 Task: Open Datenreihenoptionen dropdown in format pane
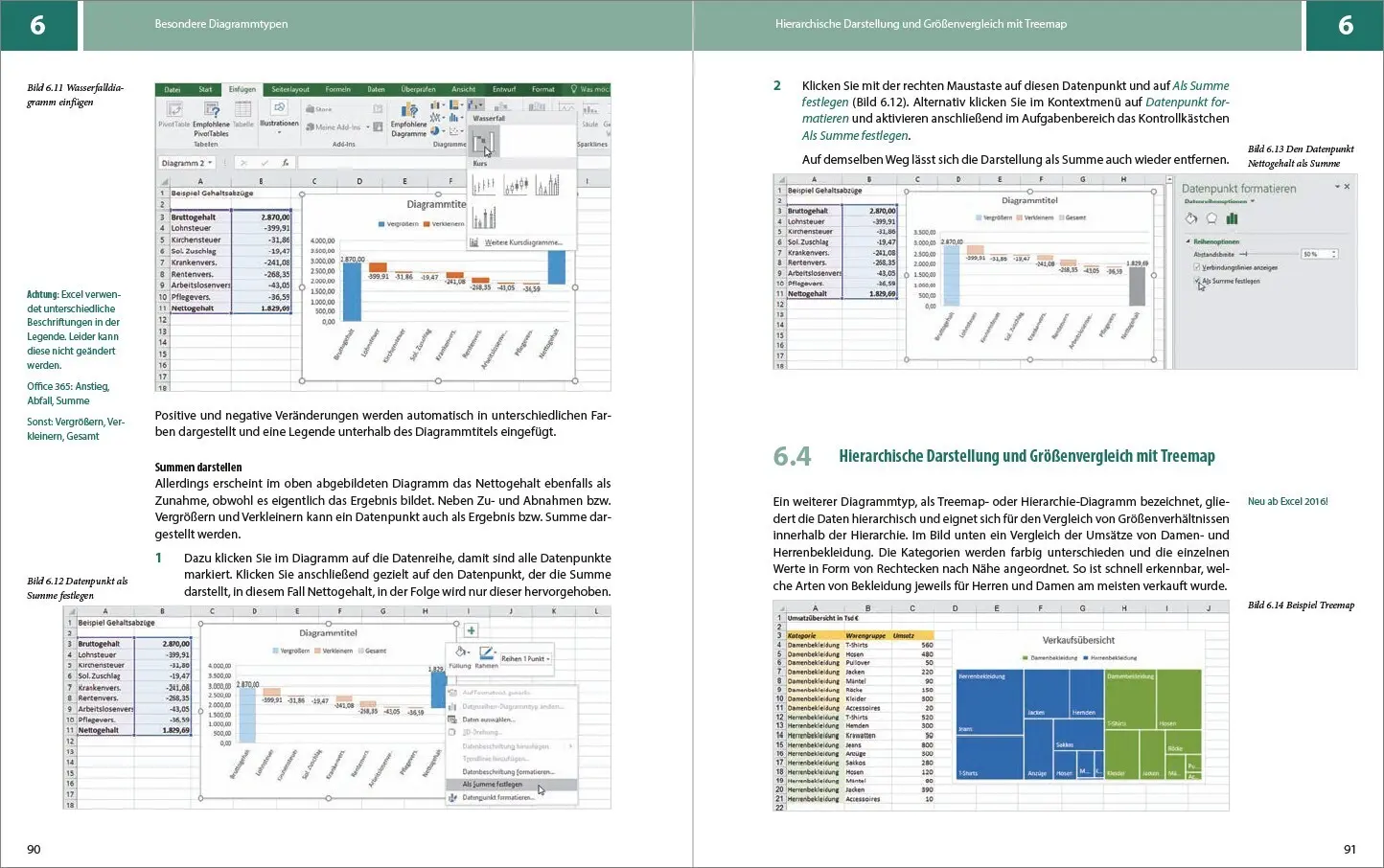tap(1252, 201)
